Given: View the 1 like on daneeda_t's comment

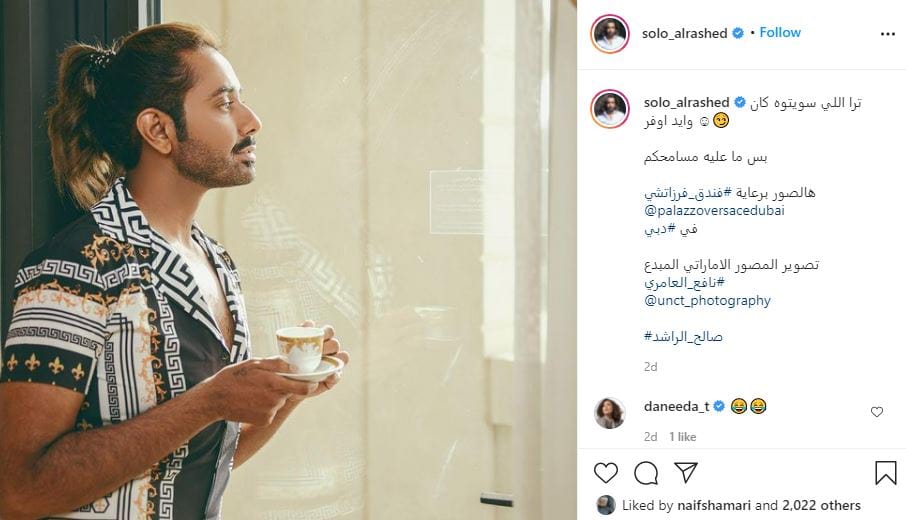Looking at the screenshot, I should tap(682, 437).
